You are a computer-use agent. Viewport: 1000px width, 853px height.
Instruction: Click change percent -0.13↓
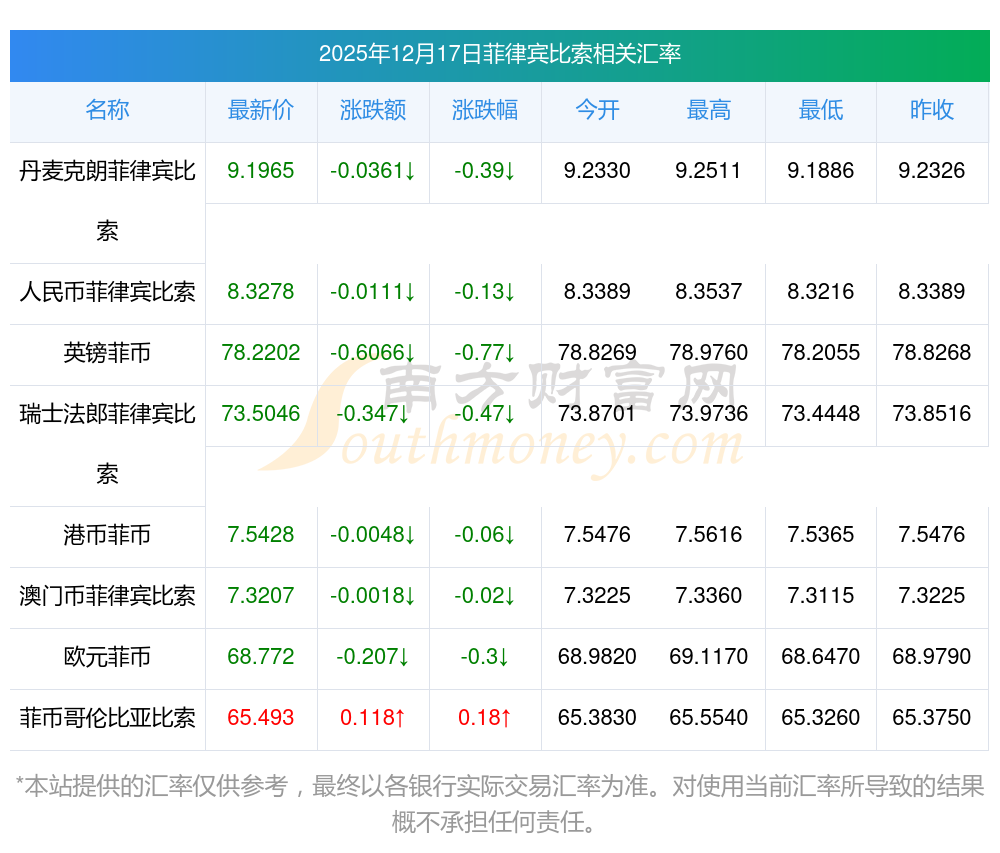485,292
